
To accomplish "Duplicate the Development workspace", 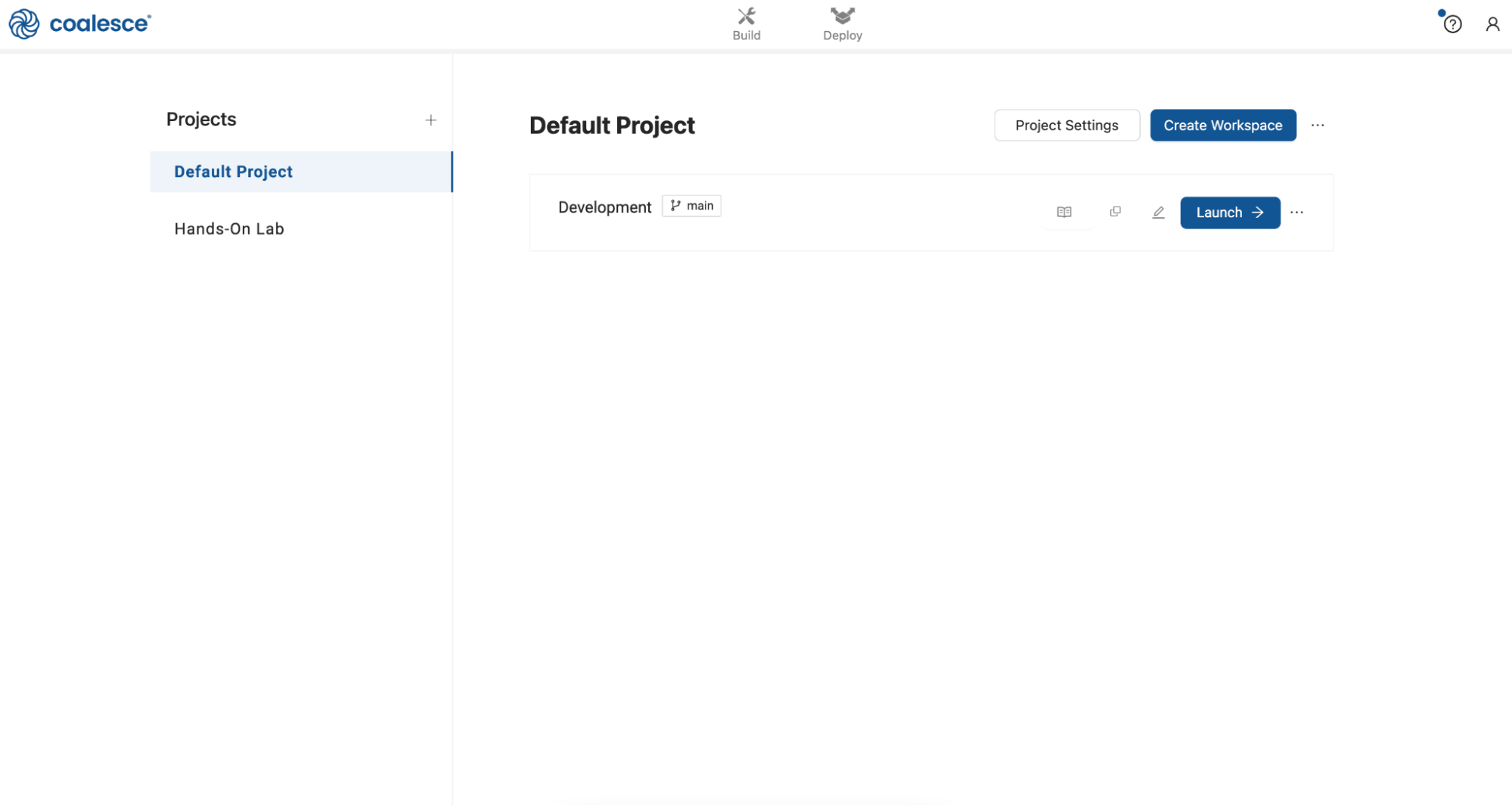I will coord(1115,212).
